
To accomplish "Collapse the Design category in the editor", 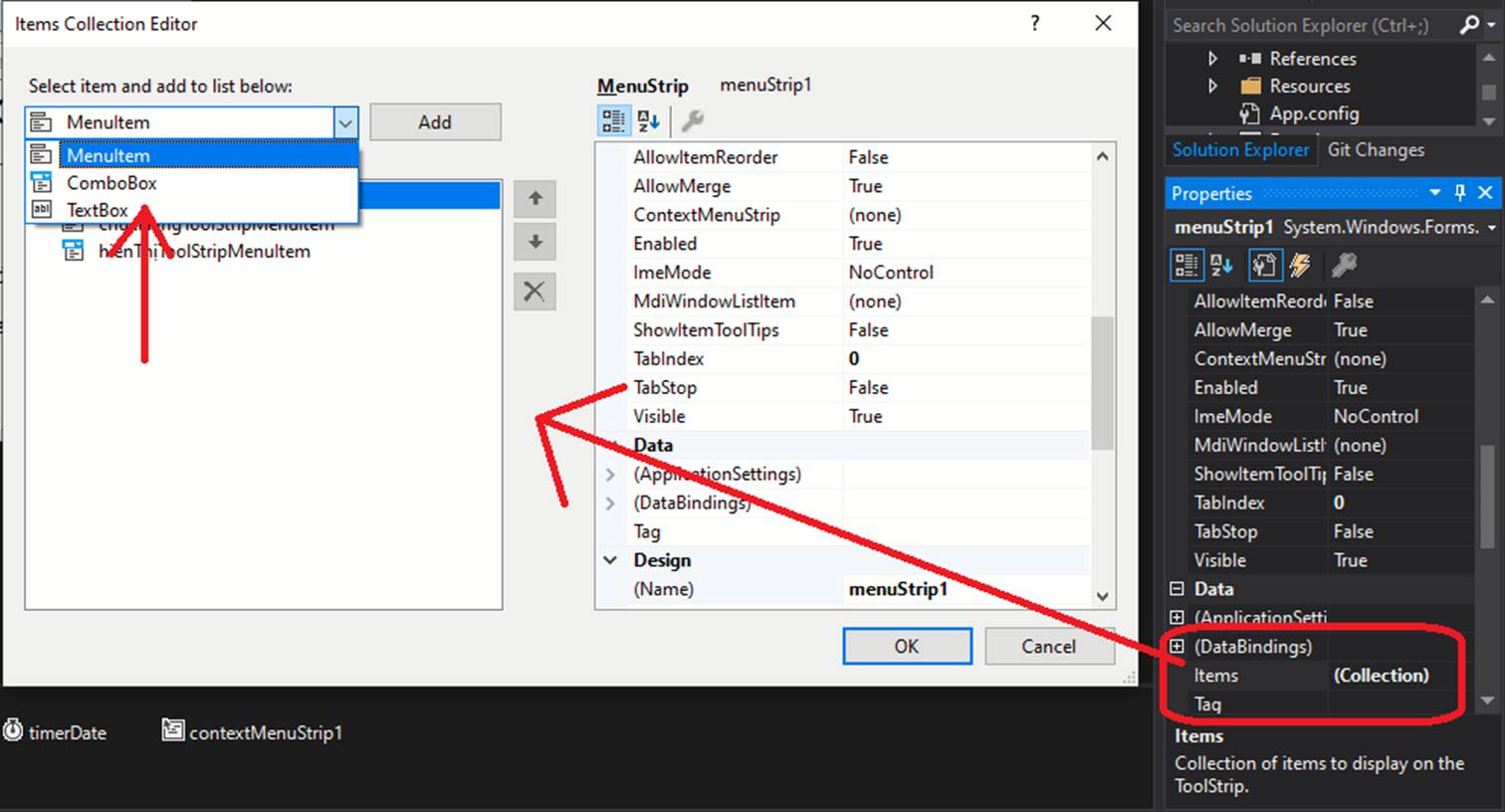I will click(610, 560).
